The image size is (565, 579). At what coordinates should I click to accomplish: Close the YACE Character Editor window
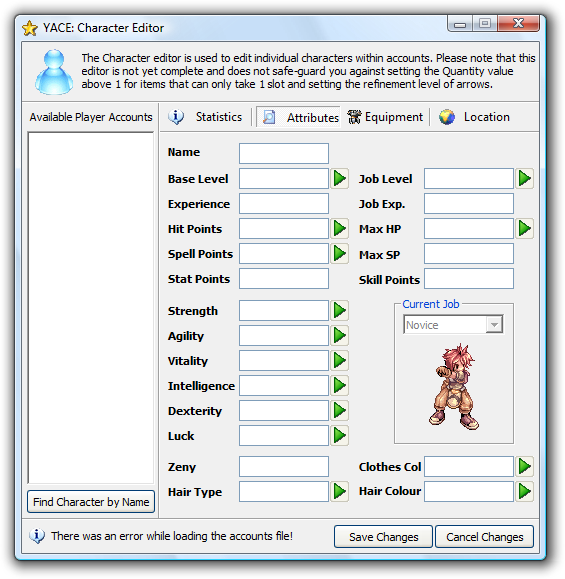(x=518, y=23)
